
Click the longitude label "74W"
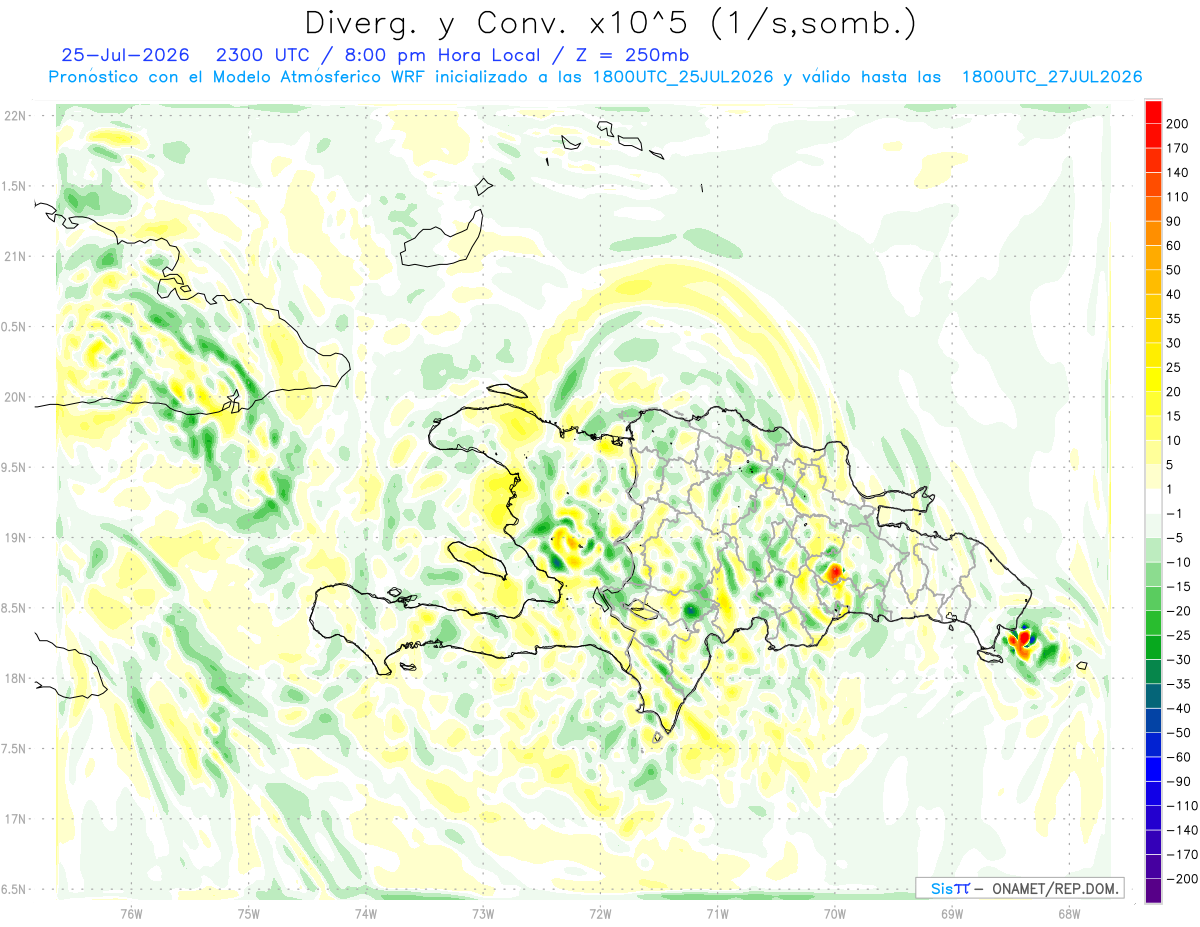pos(366,913)
